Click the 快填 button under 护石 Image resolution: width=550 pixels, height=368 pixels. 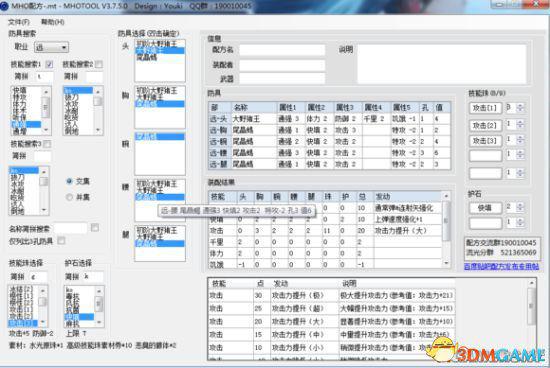pos(485,208)
